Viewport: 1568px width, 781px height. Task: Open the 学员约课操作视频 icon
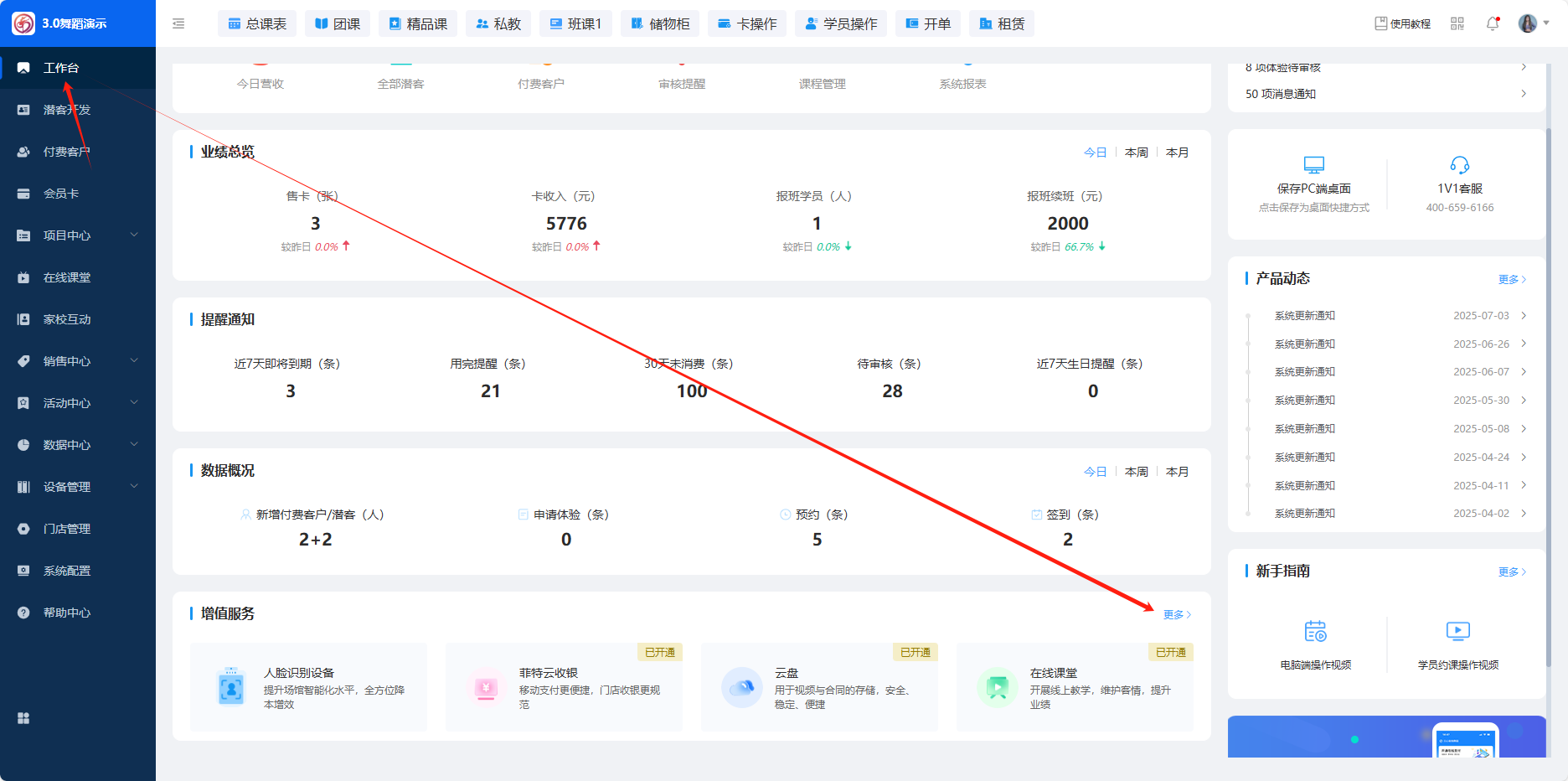pyautogui.click(x=1457, y=631)
